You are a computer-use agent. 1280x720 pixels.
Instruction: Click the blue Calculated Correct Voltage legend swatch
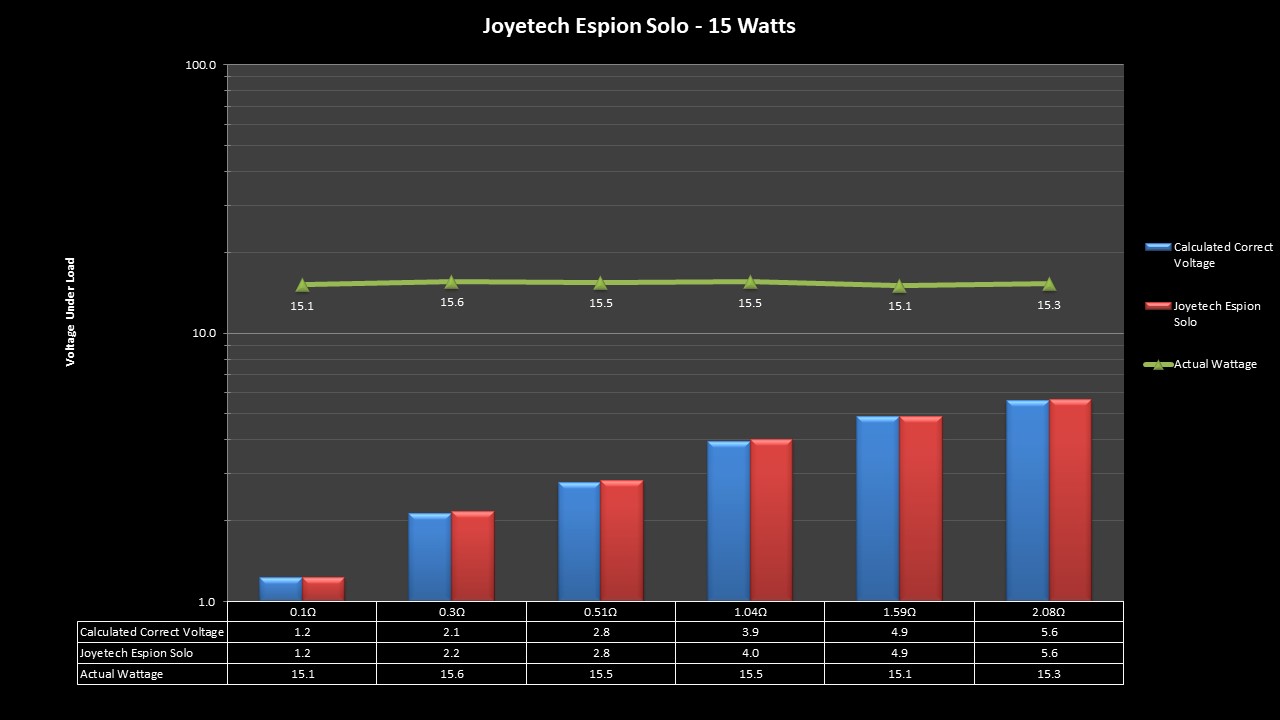1157,247
